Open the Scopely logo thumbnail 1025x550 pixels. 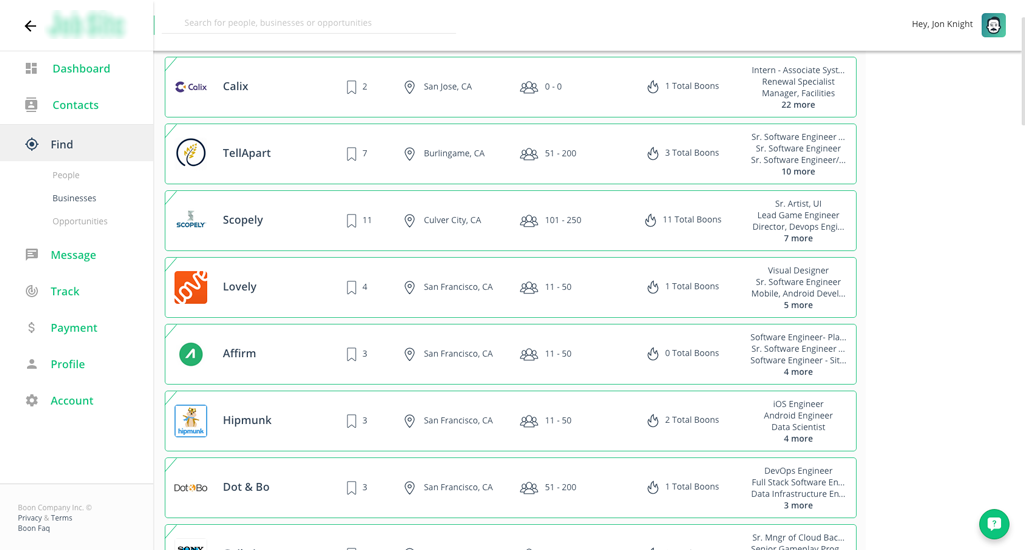(191, 220)
